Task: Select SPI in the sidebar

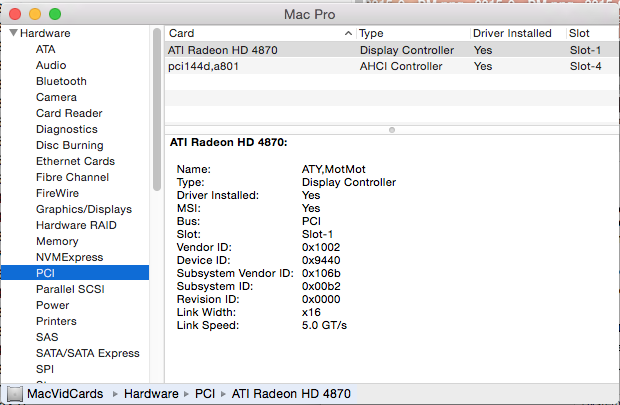Action: click(x=45, y=369)
